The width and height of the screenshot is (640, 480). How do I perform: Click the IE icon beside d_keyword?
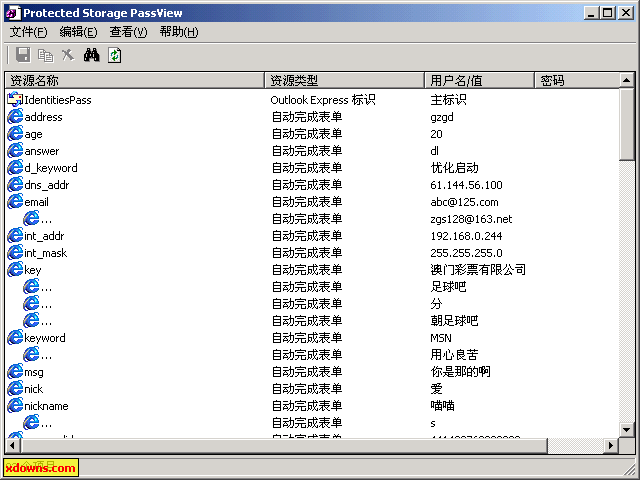[15, 168]
